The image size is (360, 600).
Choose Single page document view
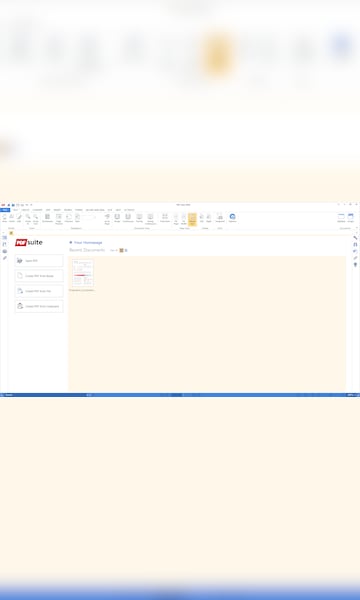click(117, 218)
